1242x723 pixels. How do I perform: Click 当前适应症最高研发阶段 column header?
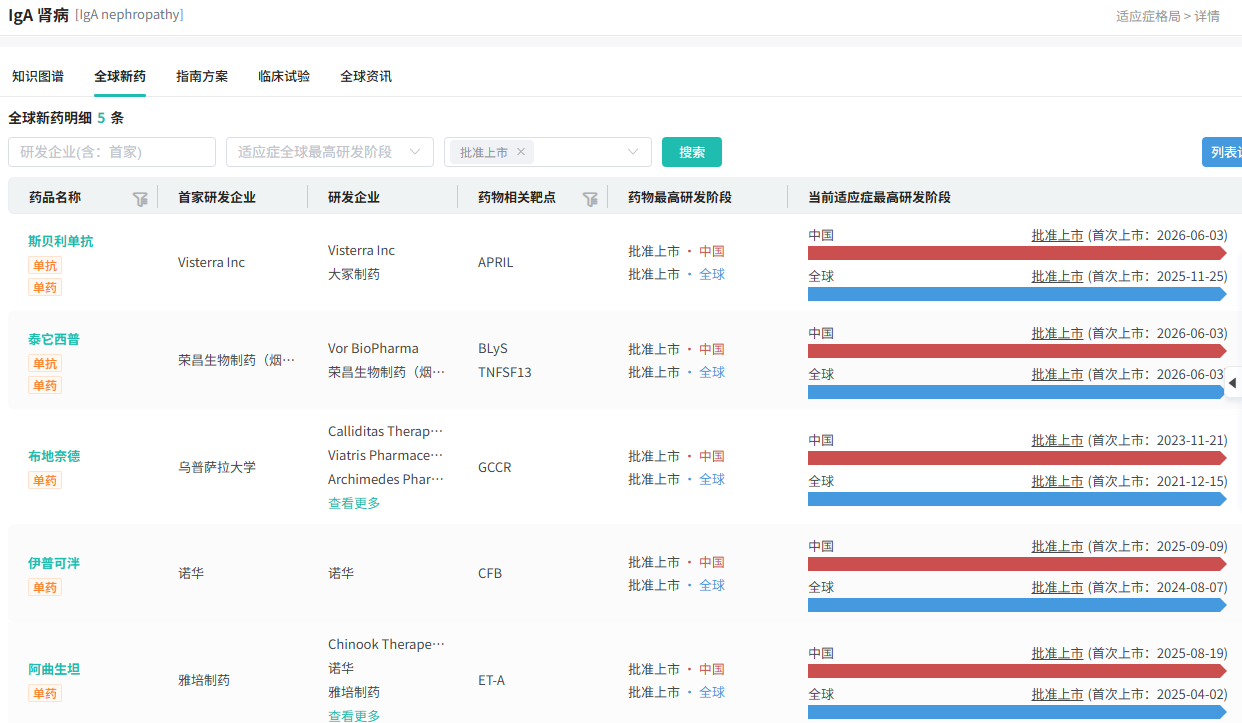pyautogui.click(x=879, y=198)
